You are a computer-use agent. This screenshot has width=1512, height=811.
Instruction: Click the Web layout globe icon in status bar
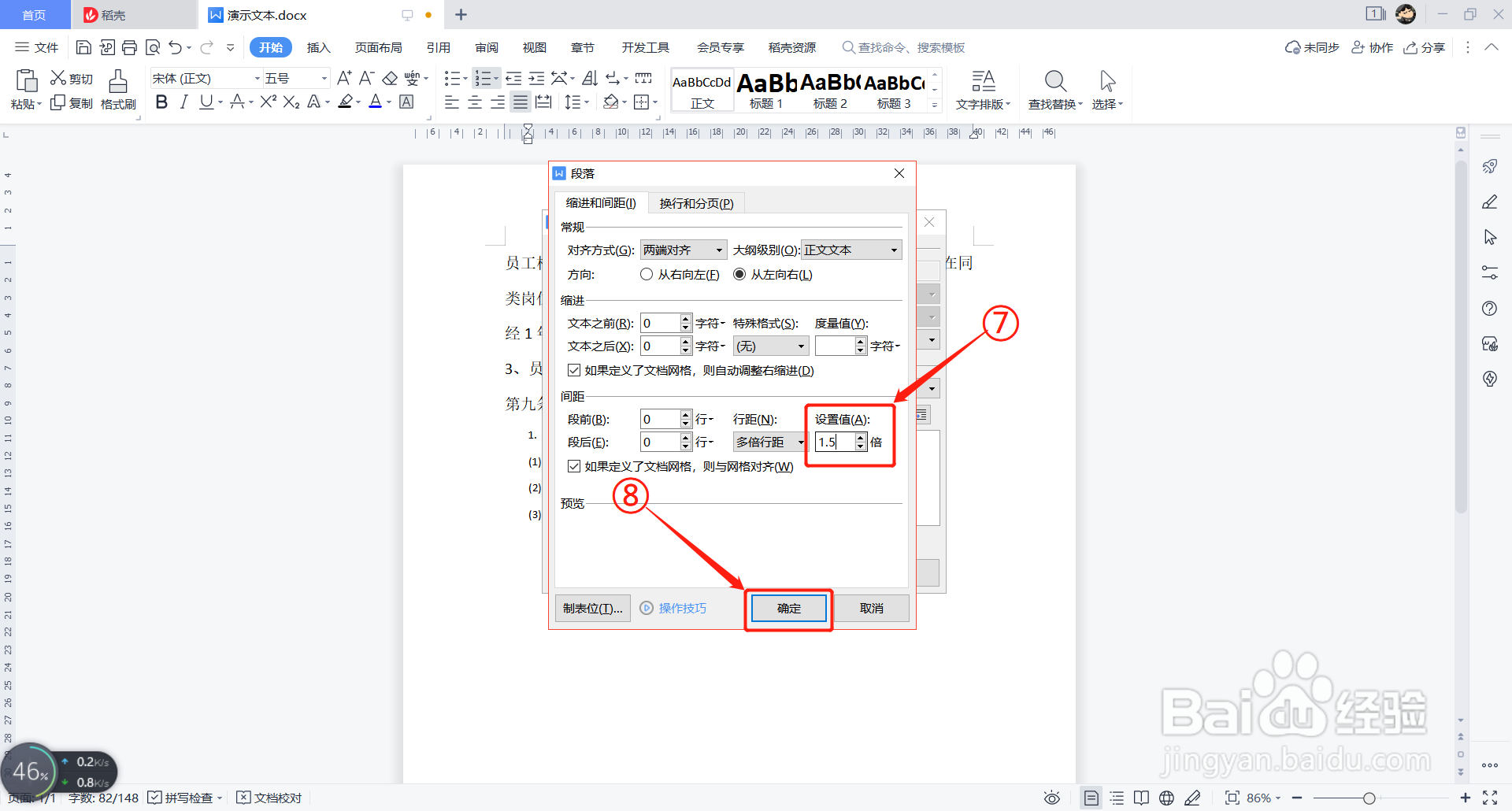[1166, 798]
